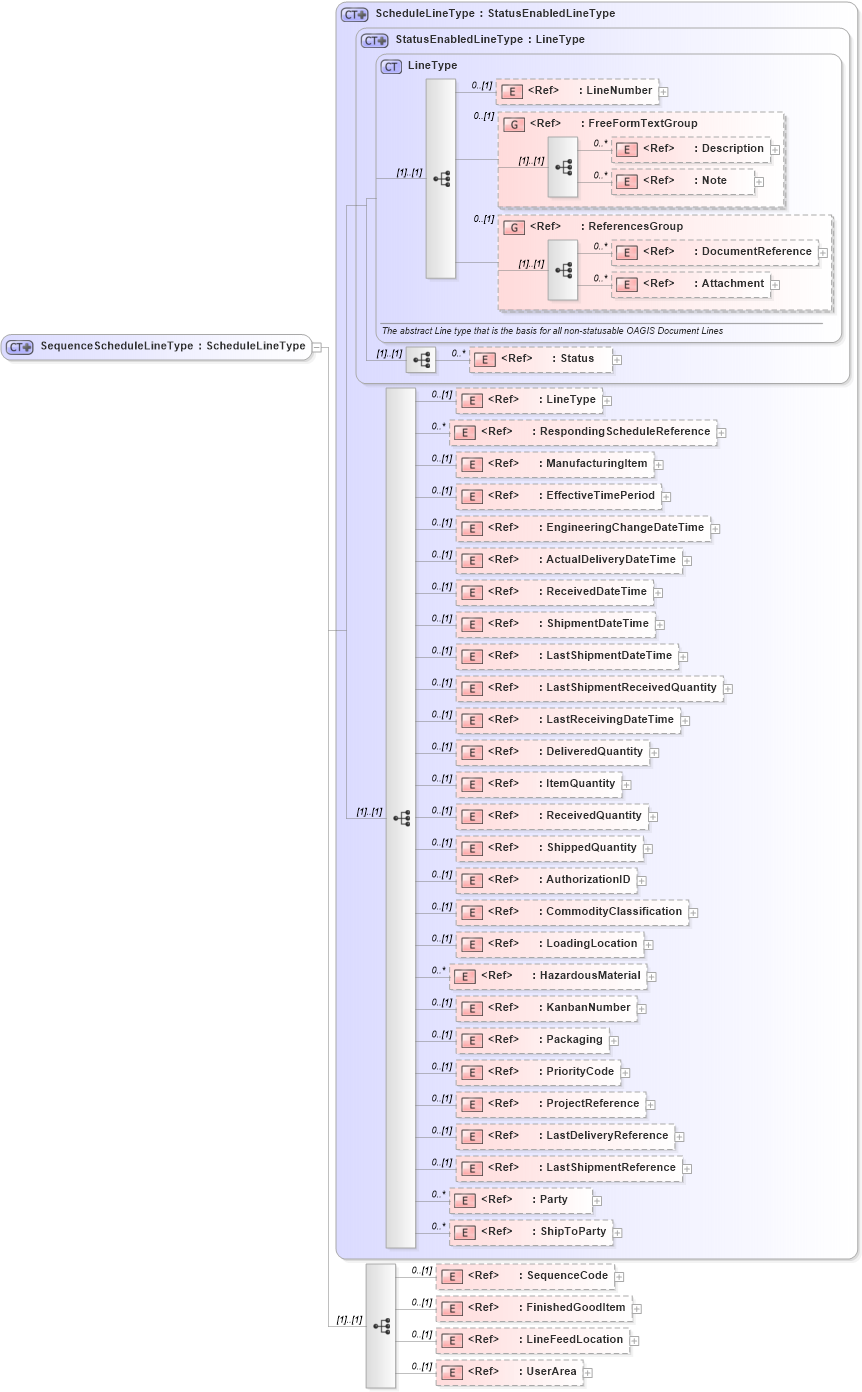Click the E icon next to LineNumber
This screenshot has height=1392, width=862.
click(x=512, y=91)
